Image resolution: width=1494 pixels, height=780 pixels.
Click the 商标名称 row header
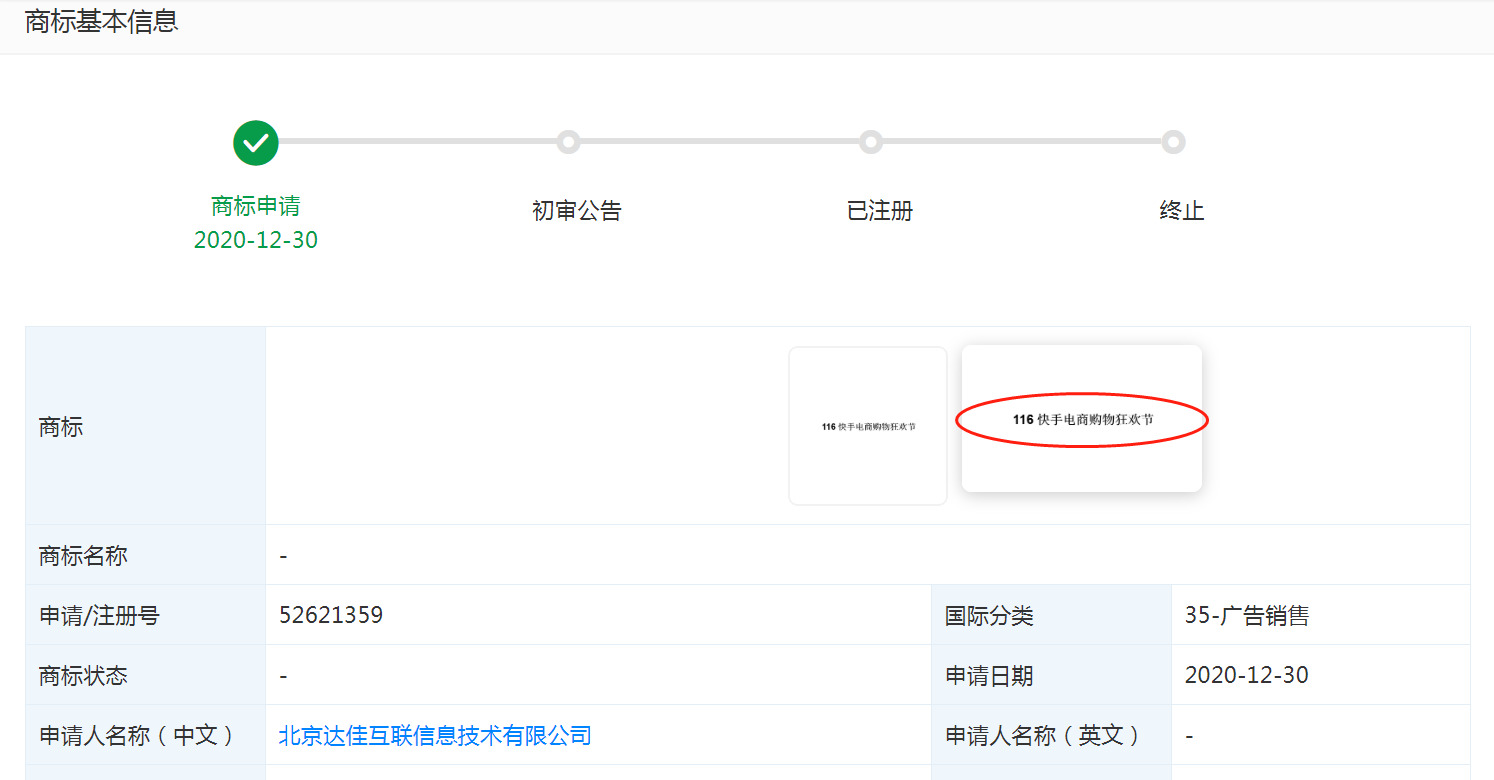(x=146, y=555)
